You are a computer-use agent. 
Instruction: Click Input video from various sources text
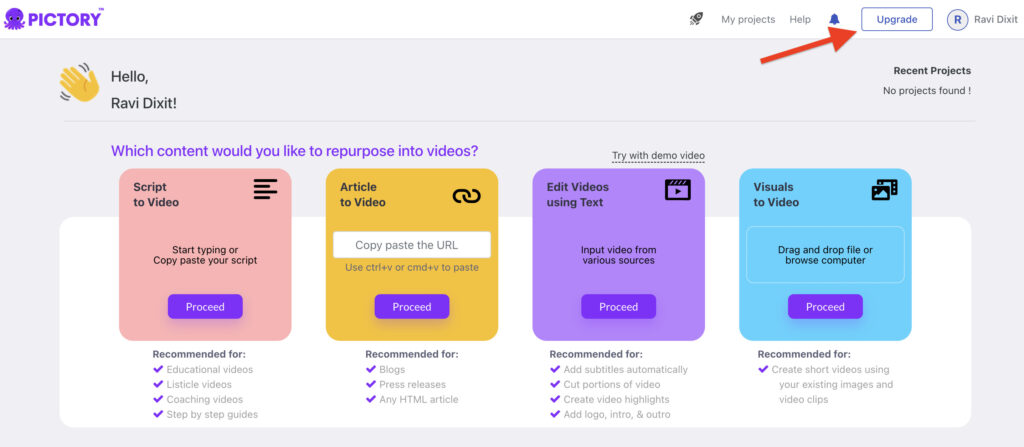[618, 255]
